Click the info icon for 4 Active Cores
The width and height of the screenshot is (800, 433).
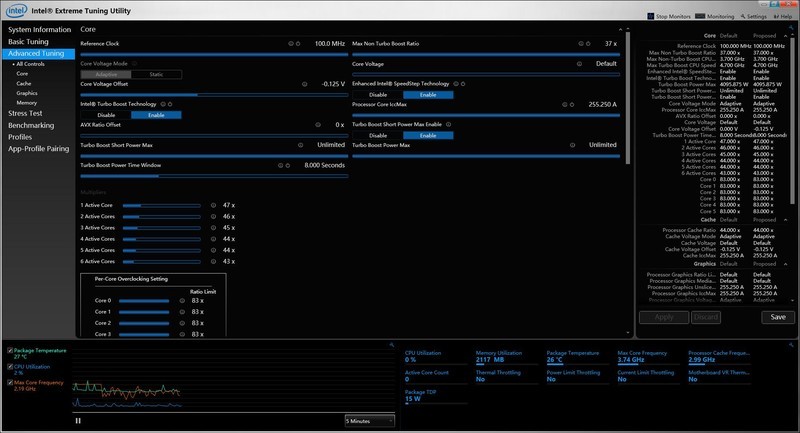[x=213, y=239]
